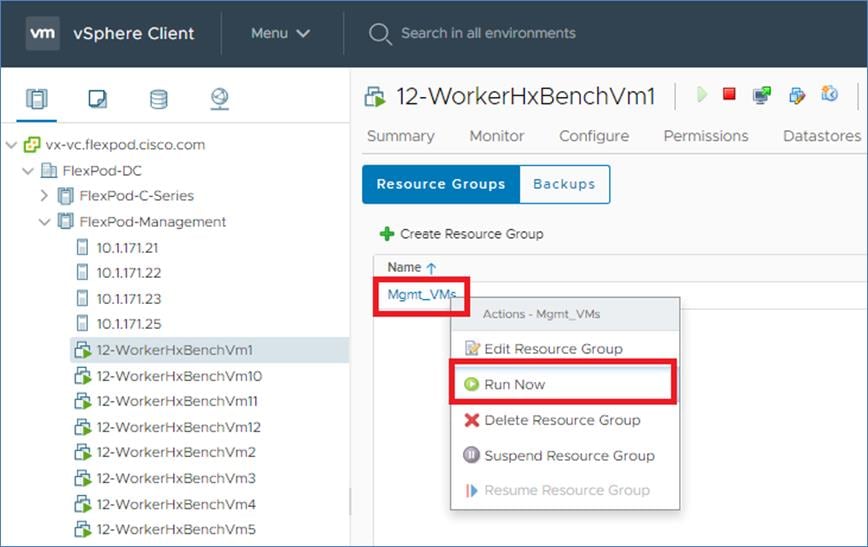This screenshot has height=547, width=868.
Task: Sort by the Name column arrow
Action: point(431,268)
